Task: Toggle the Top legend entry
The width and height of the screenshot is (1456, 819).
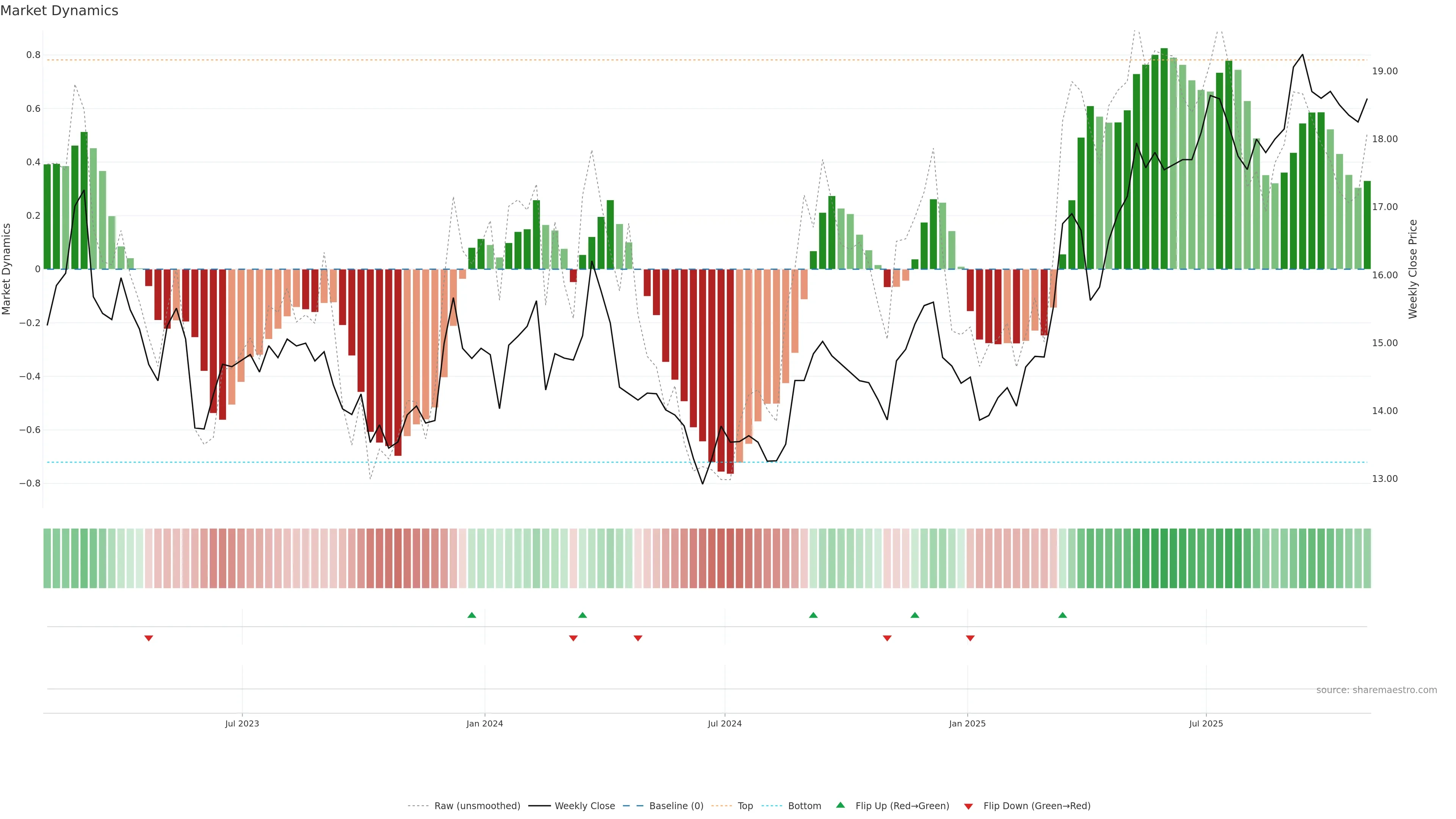Action: [745, 806]
